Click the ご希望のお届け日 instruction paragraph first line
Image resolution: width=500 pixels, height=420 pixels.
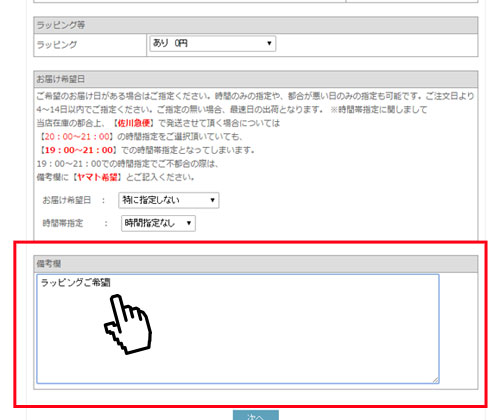point(255,96)
